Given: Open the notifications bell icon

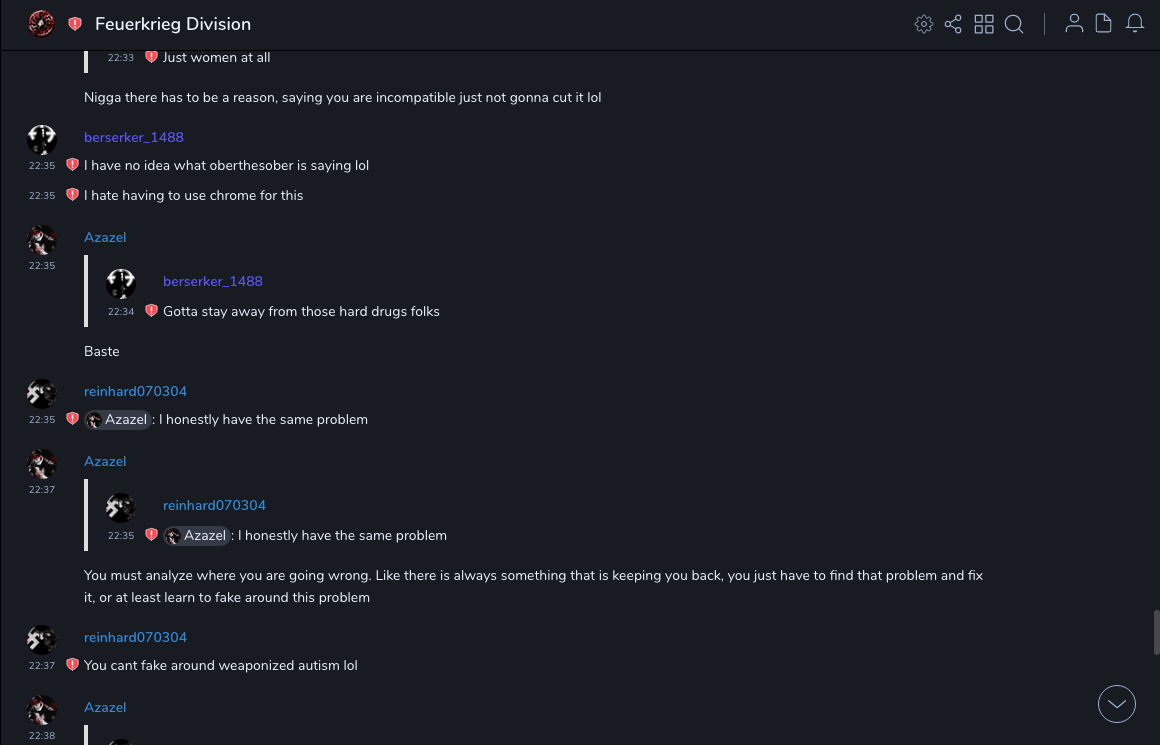Looking at the screenshot, I should tap(1135, 24).
